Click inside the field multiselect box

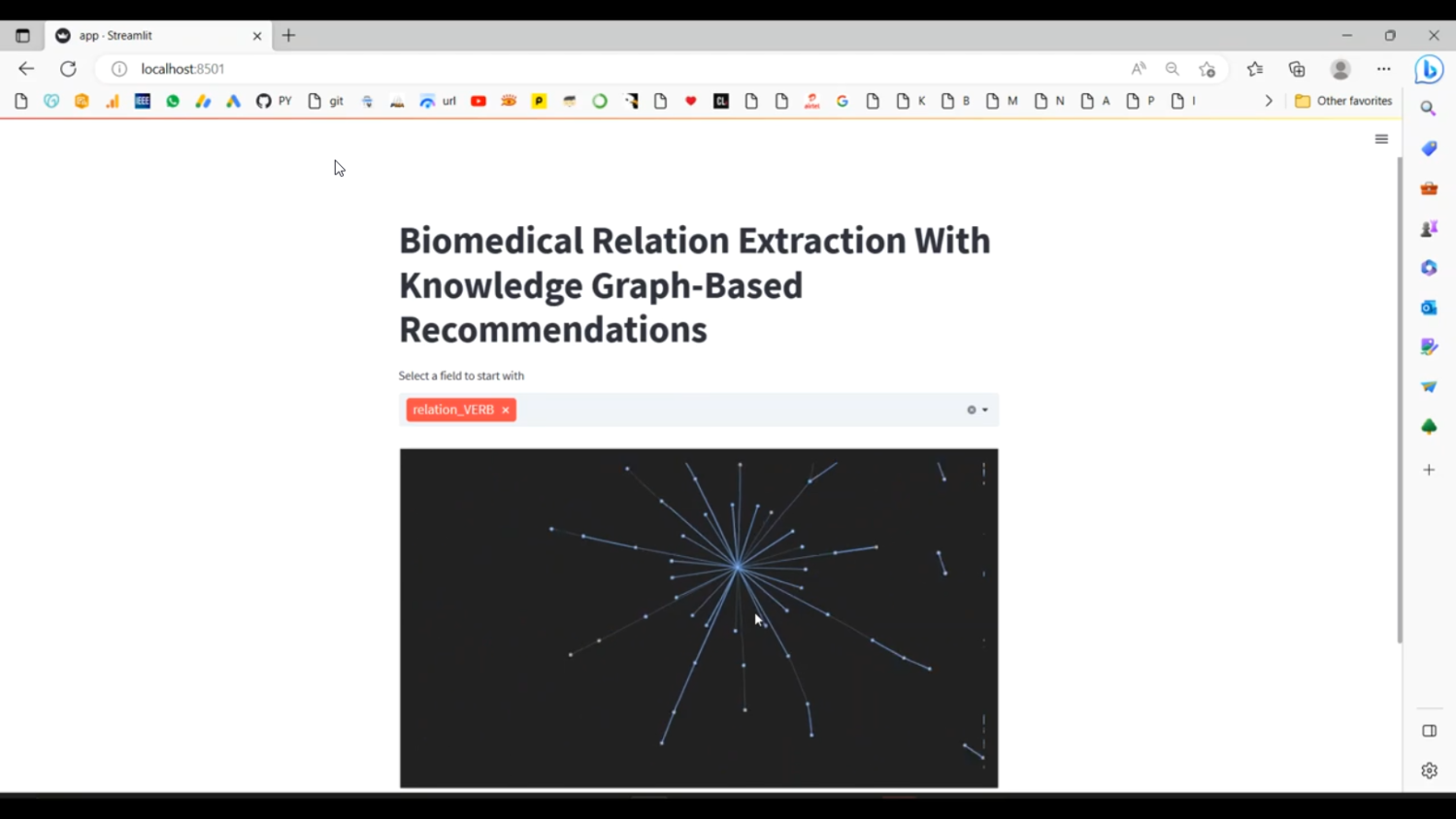click(x=698, y=409)
